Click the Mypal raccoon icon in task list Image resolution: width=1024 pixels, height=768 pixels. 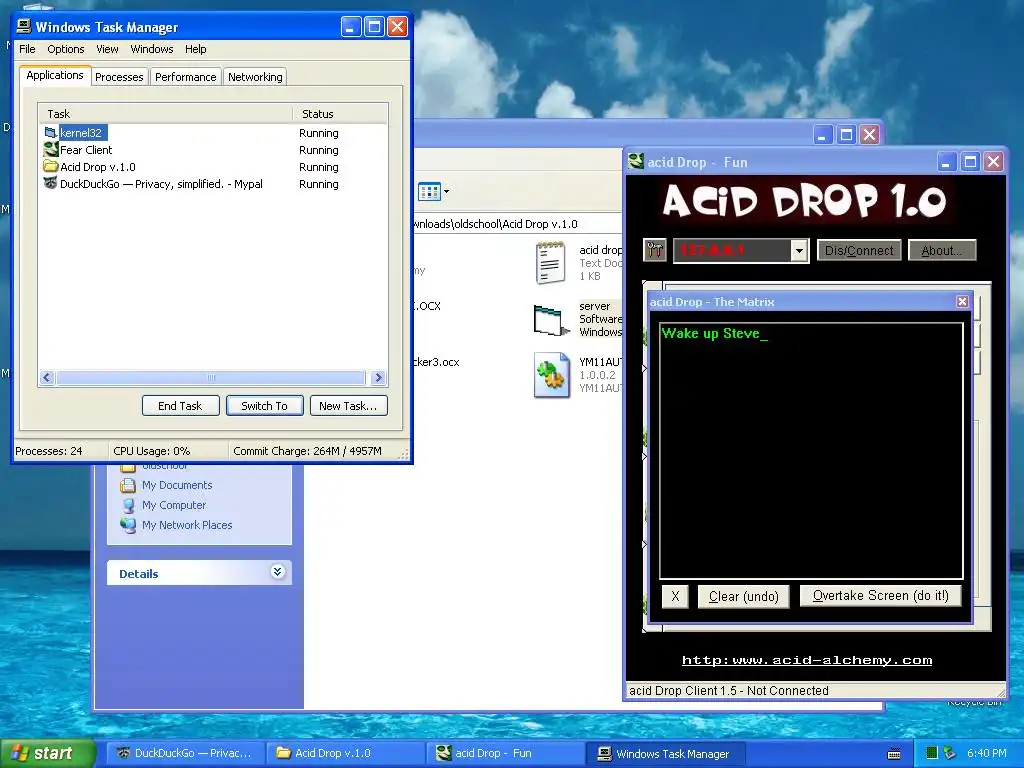click(50, 184)
